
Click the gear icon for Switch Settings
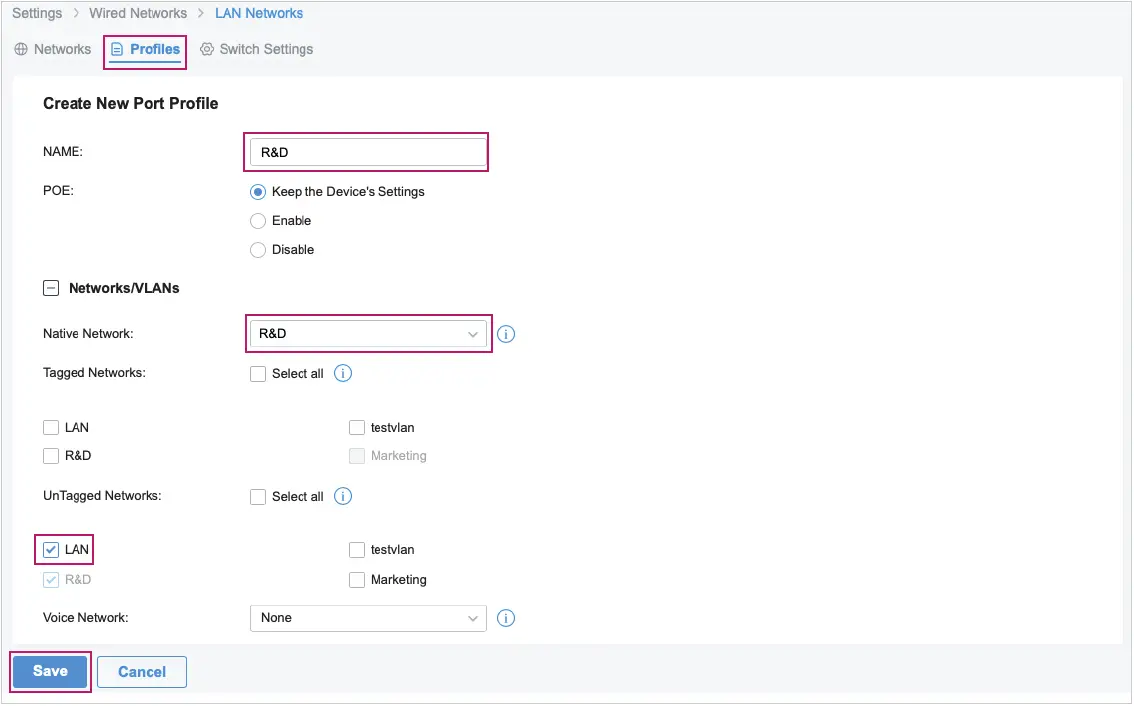tap(207, 48)
